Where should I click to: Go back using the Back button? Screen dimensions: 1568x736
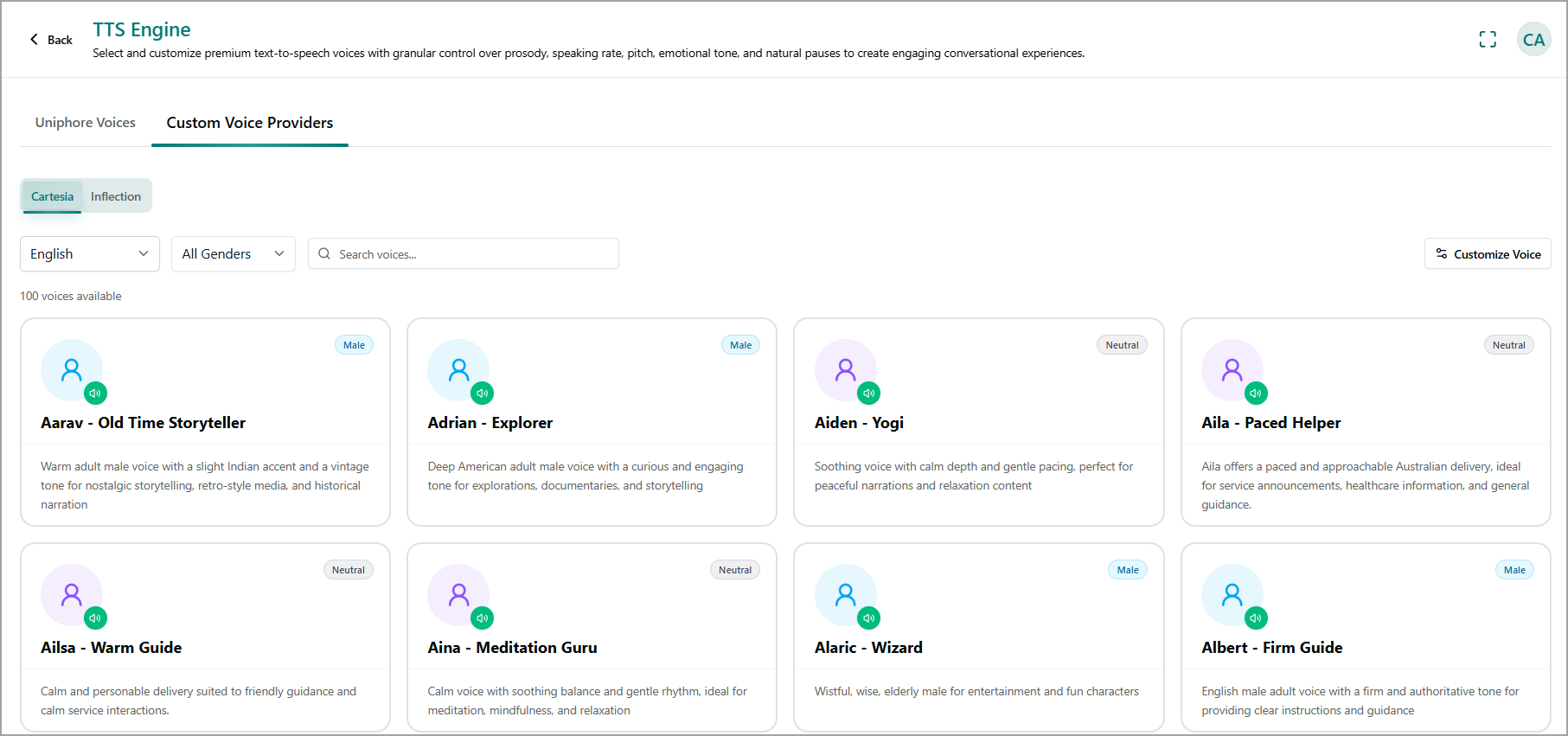pyautogui.click(x=51, y=40)
